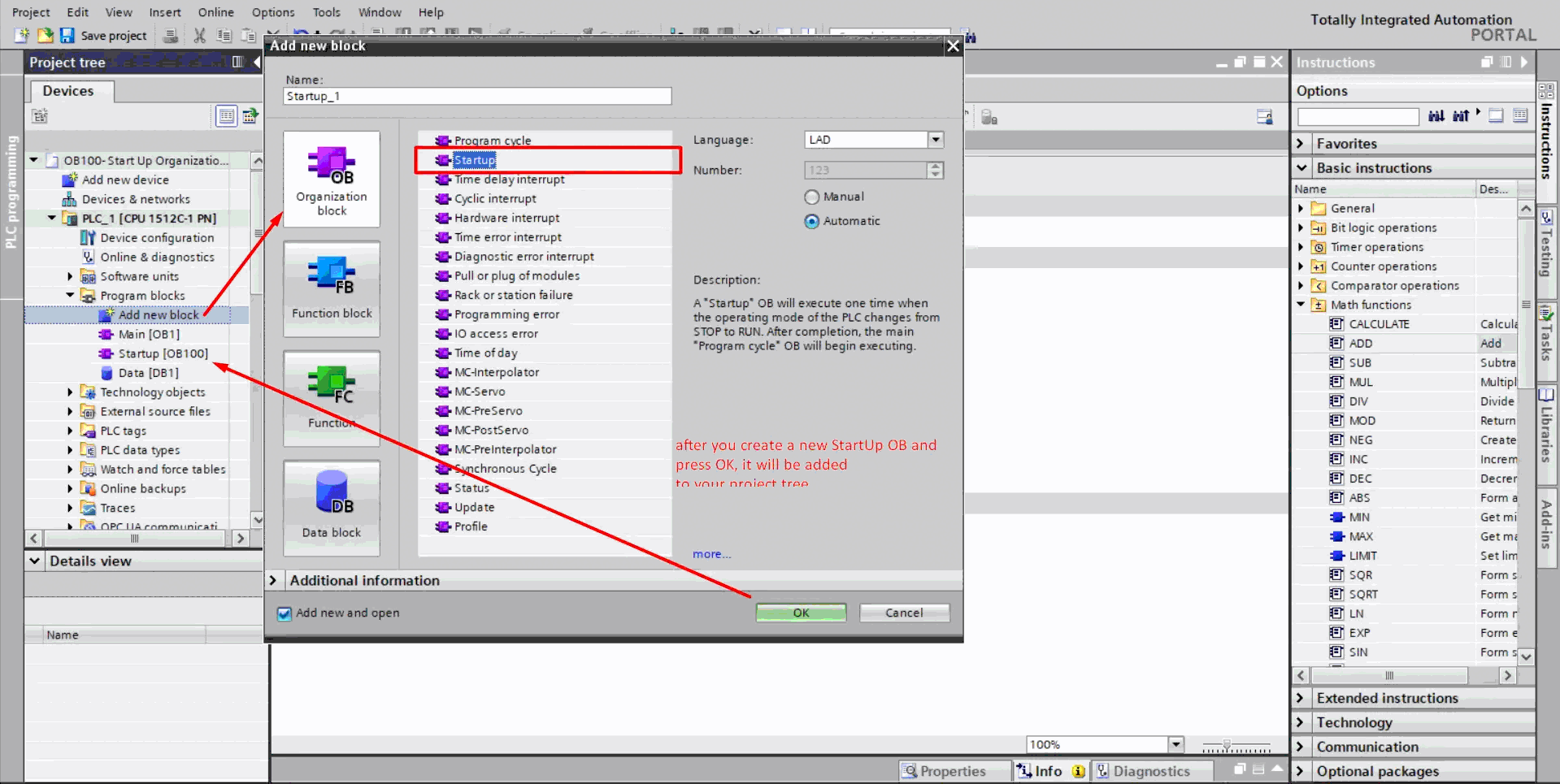Click the MIN instruction icon
This screenshot has height=784, width=1560.
coord(1336,517)
